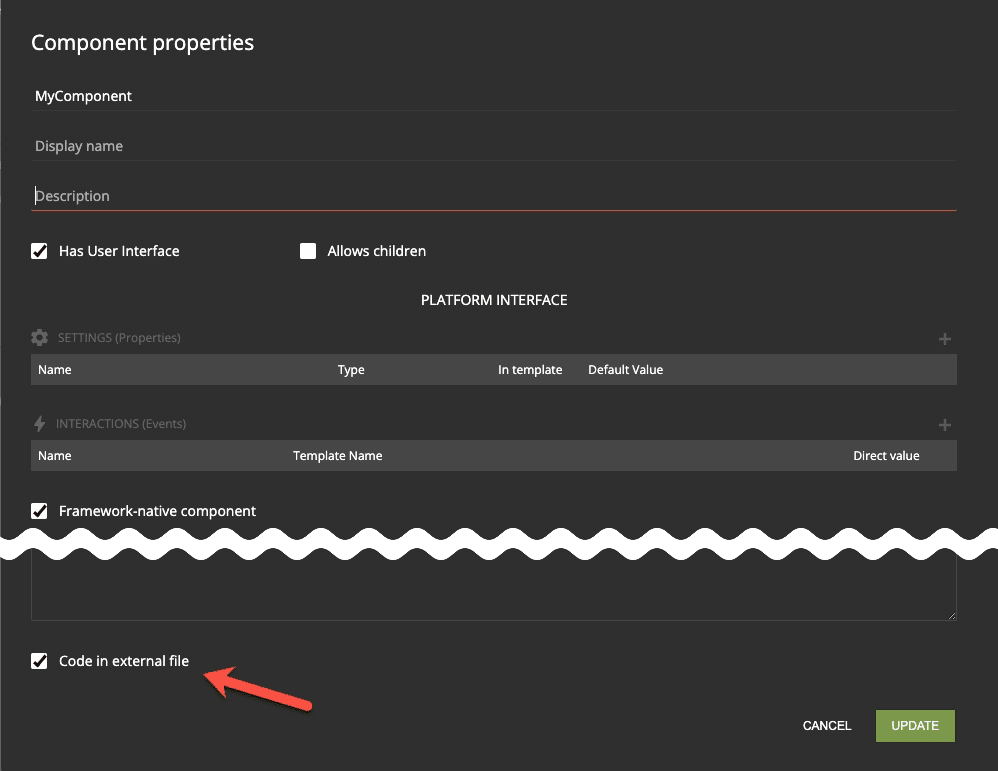Click the code text area
This screenshot has width=998, height=771.
click(494, 589)
